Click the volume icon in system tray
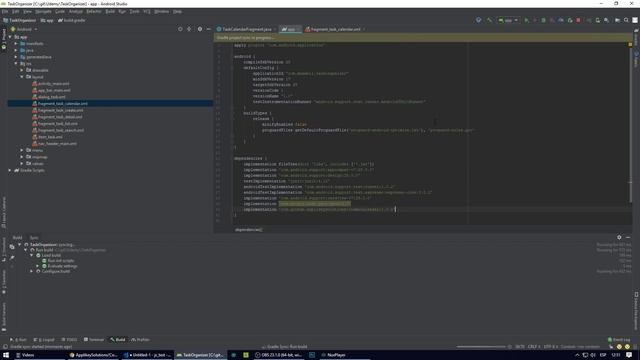This screenshot has width=640, height=360. (x=593, y=355)
